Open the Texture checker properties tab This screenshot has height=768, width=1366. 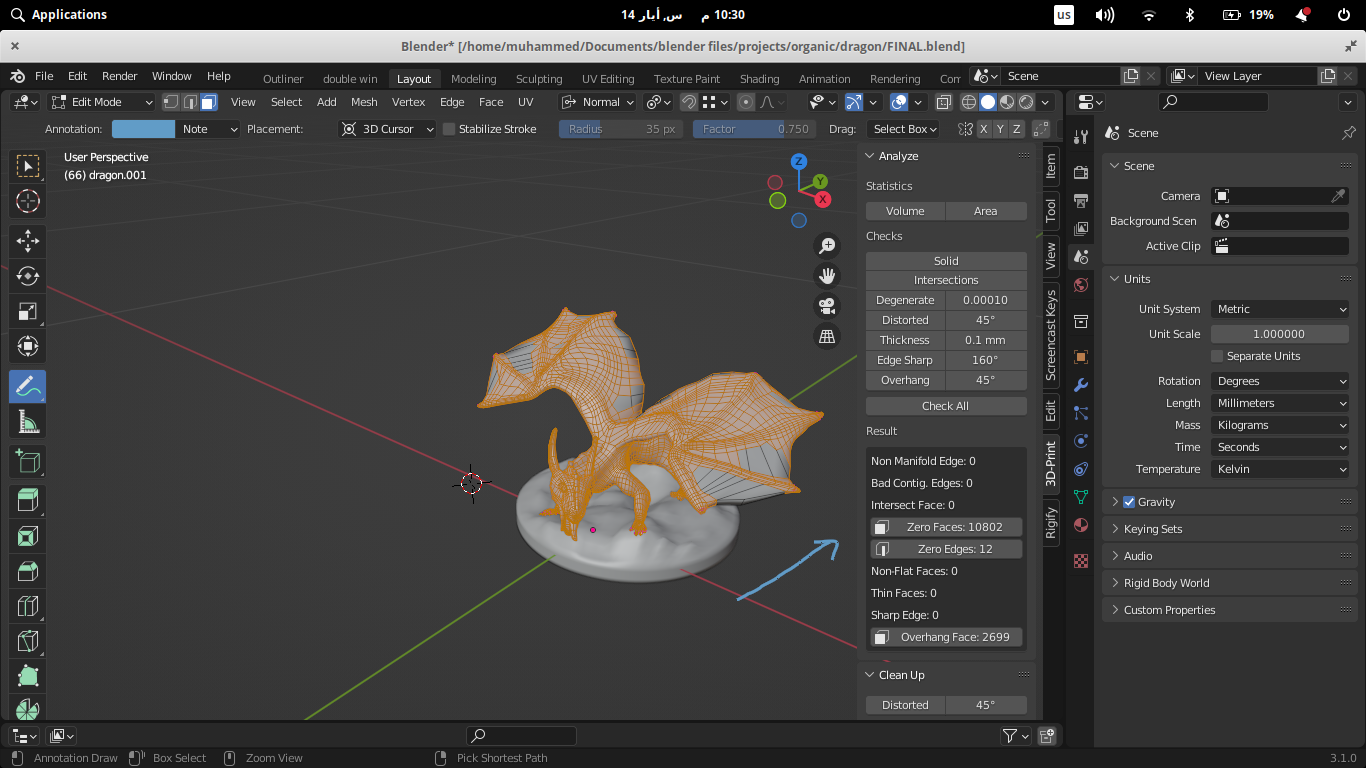click(x=1080, y=561)
